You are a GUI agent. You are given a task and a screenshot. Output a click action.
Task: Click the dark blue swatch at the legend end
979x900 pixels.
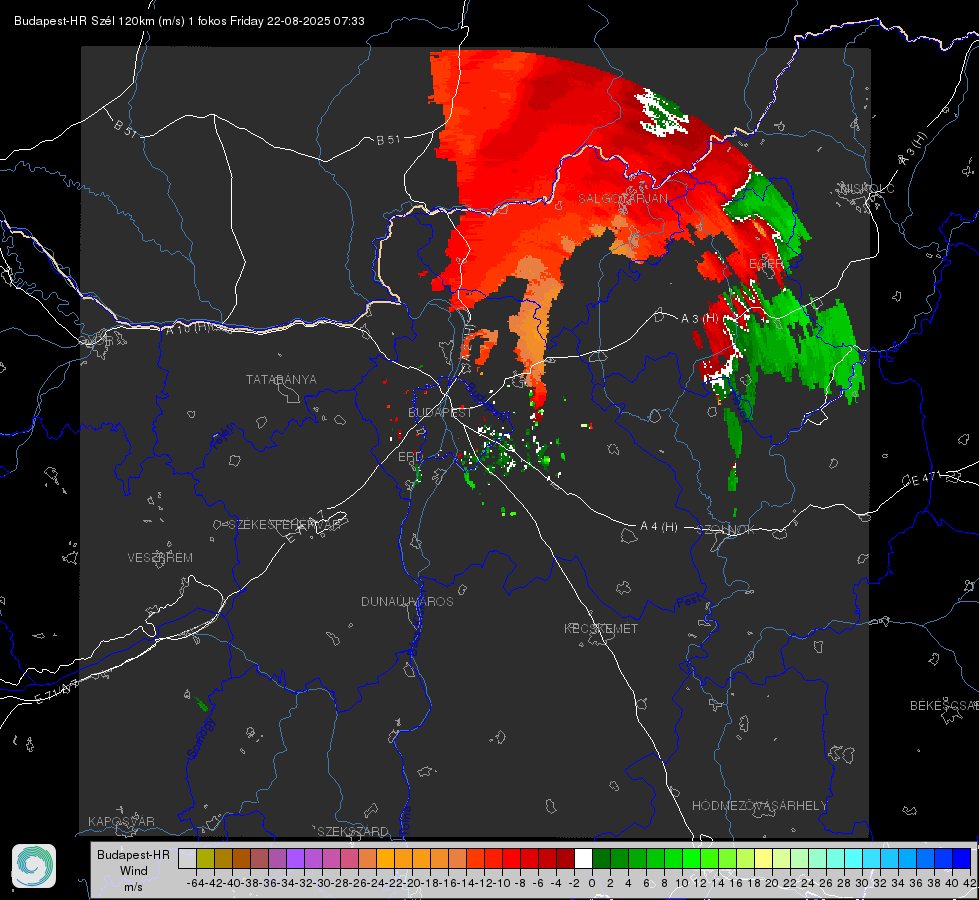point(962,858)
